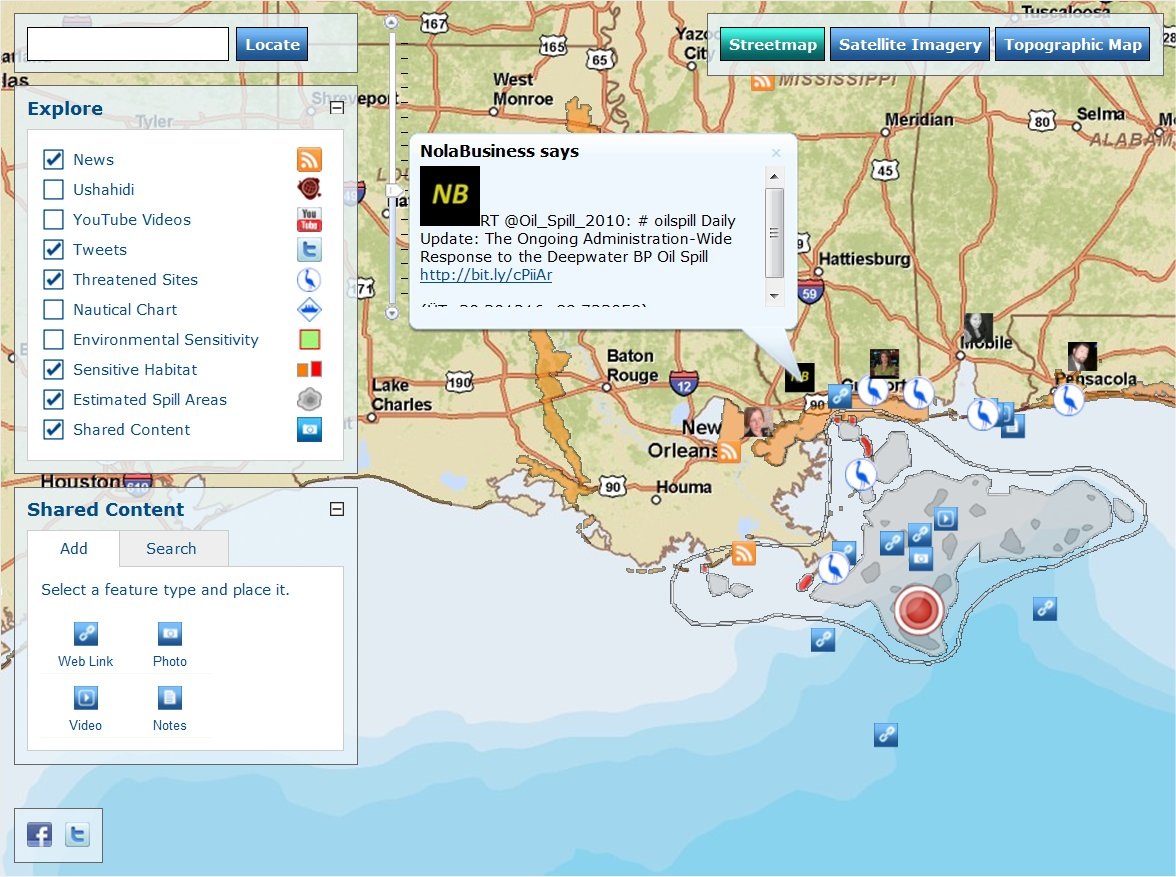Share on Facebook
Image resolution: width=1176 pixels, height=877 pixels.
[x=40, y=834]
